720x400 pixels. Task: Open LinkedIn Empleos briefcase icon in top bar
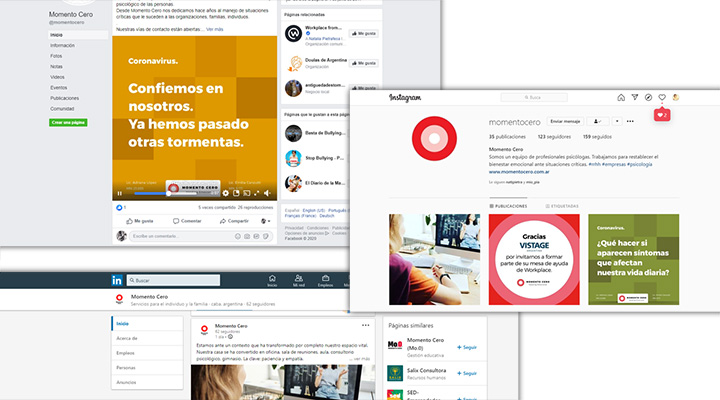click(325, 281)
